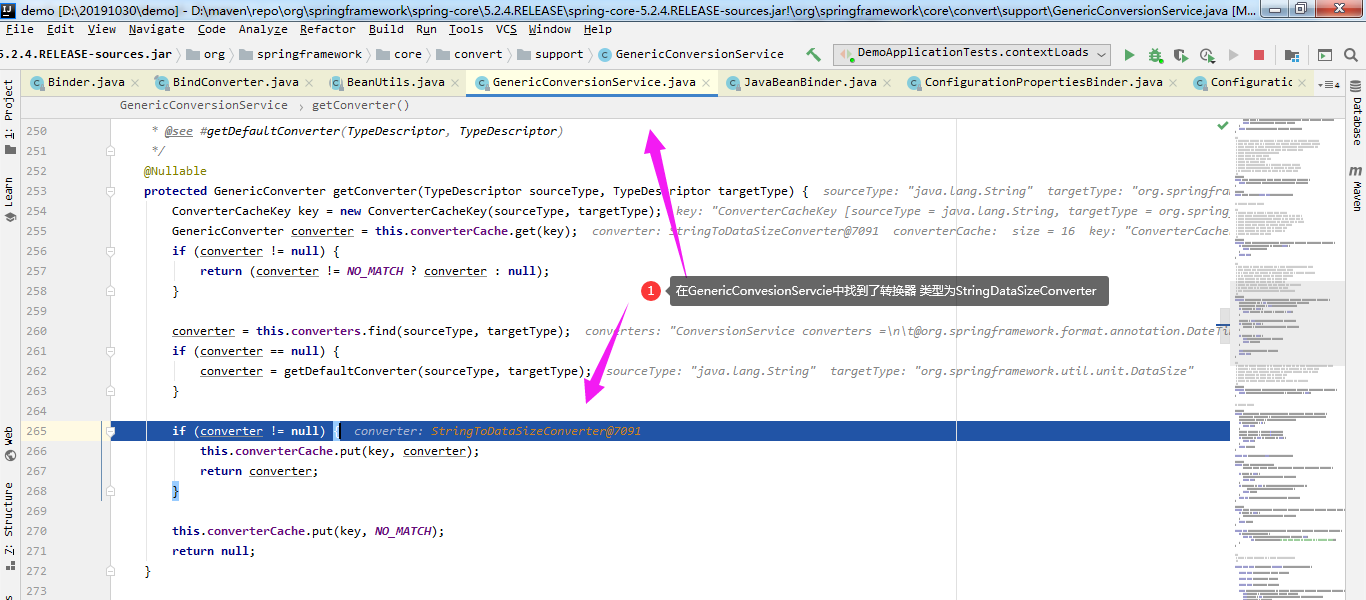Click line number 260 in the gutter

36,331
